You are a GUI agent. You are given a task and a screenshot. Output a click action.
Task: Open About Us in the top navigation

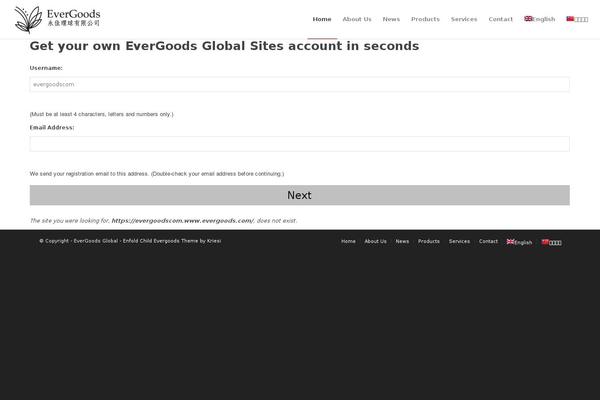[x=357, y=19]
